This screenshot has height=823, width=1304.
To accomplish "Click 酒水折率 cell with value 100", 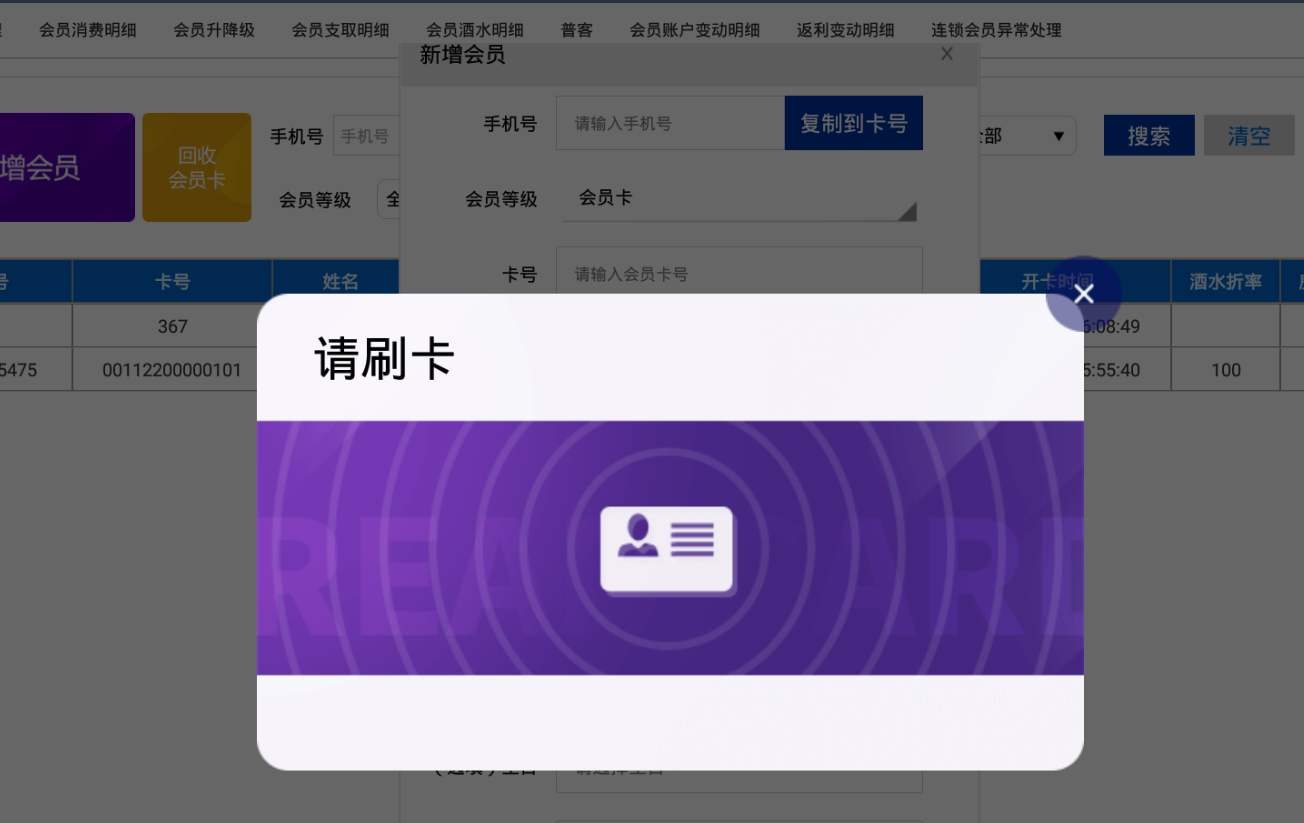I will (x=1225, y=370).
